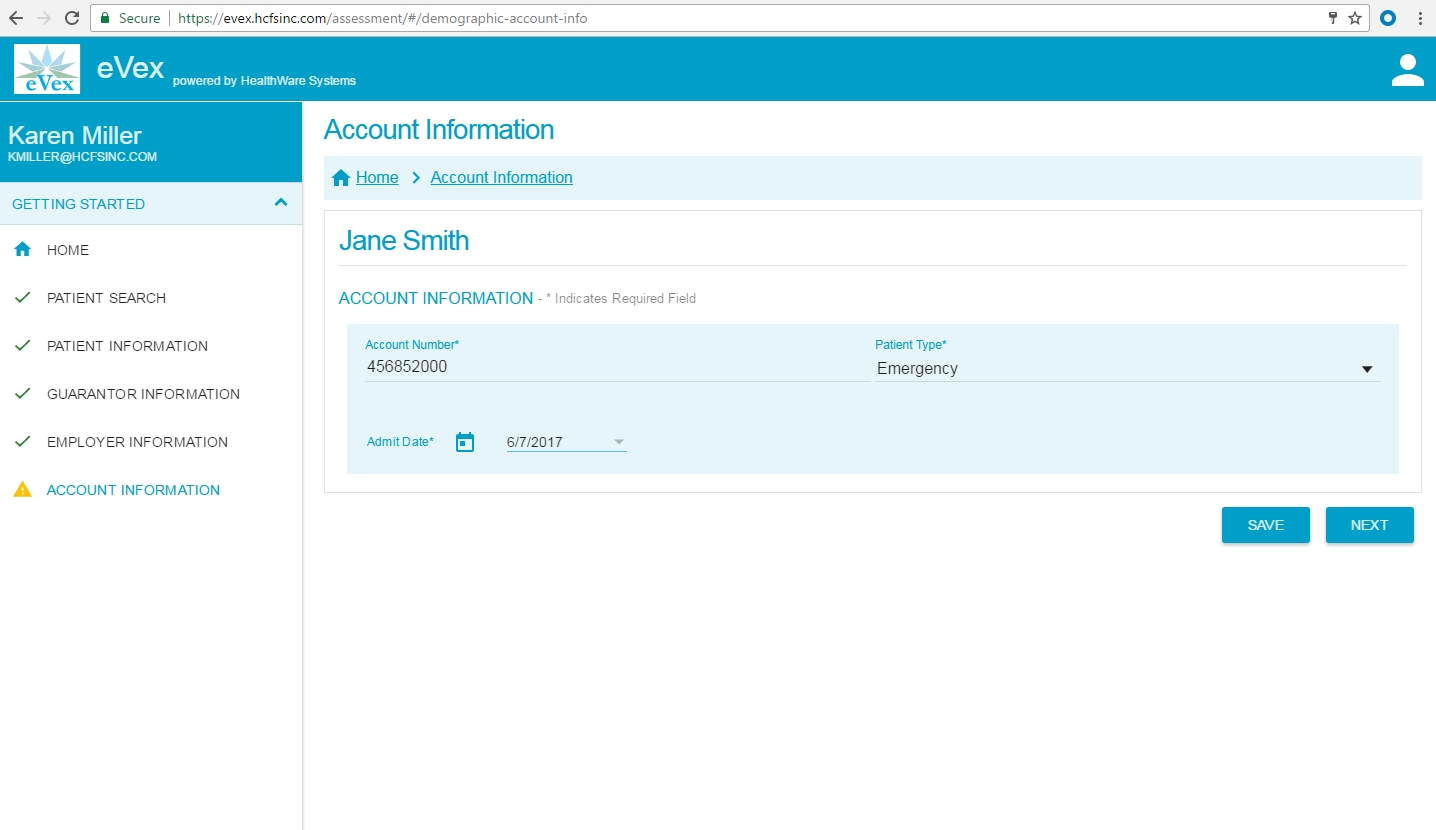Viewport: 1436px width, 830px height.
Task: Collapse the Getting Started section
Action: tap(281, 203)
